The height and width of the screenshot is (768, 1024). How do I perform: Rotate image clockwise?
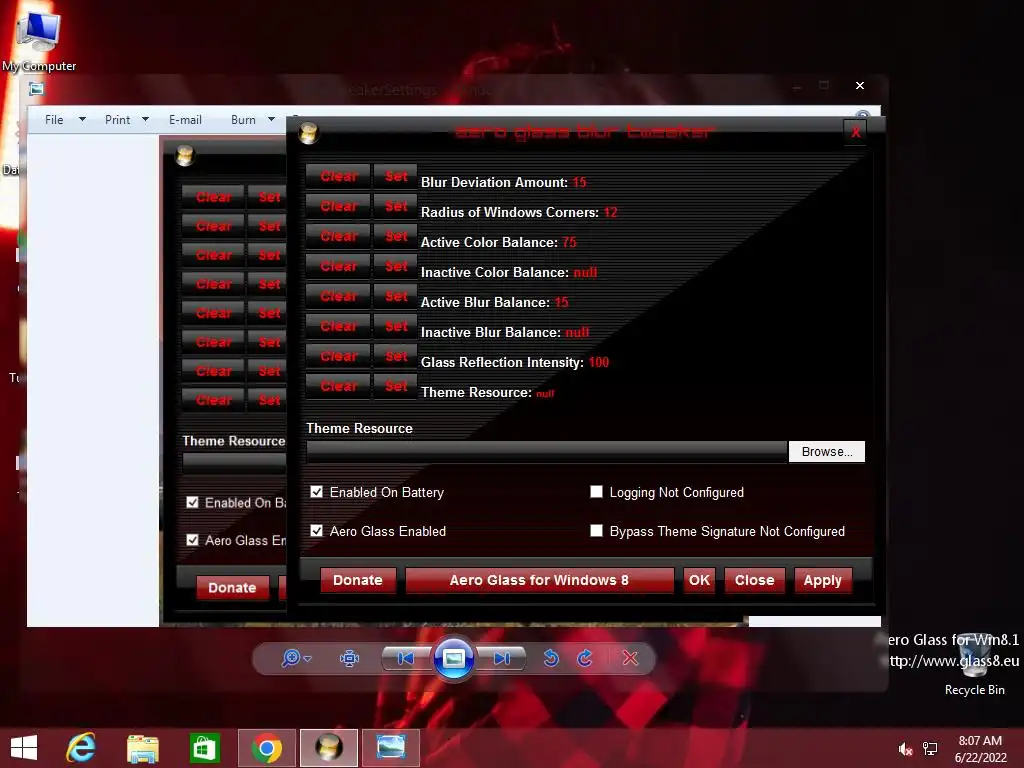coord(585,658)
